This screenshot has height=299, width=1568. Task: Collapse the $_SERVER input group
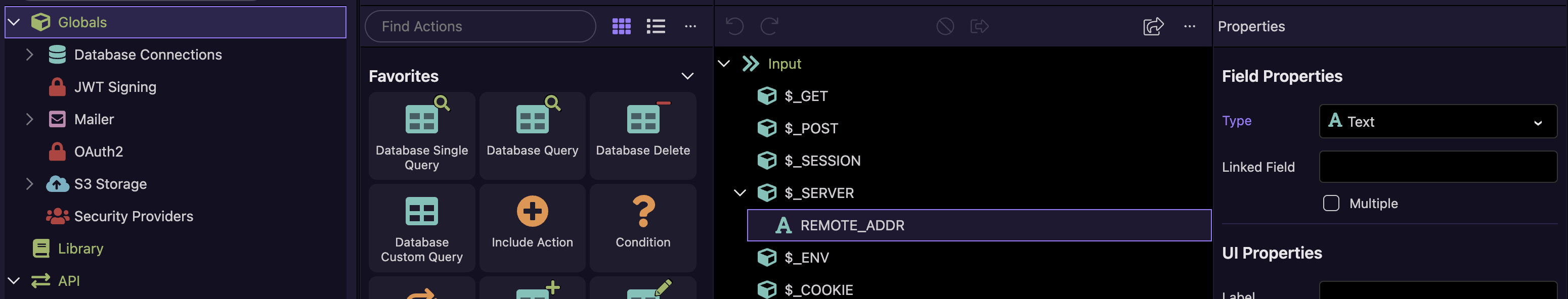coord(739,192)
